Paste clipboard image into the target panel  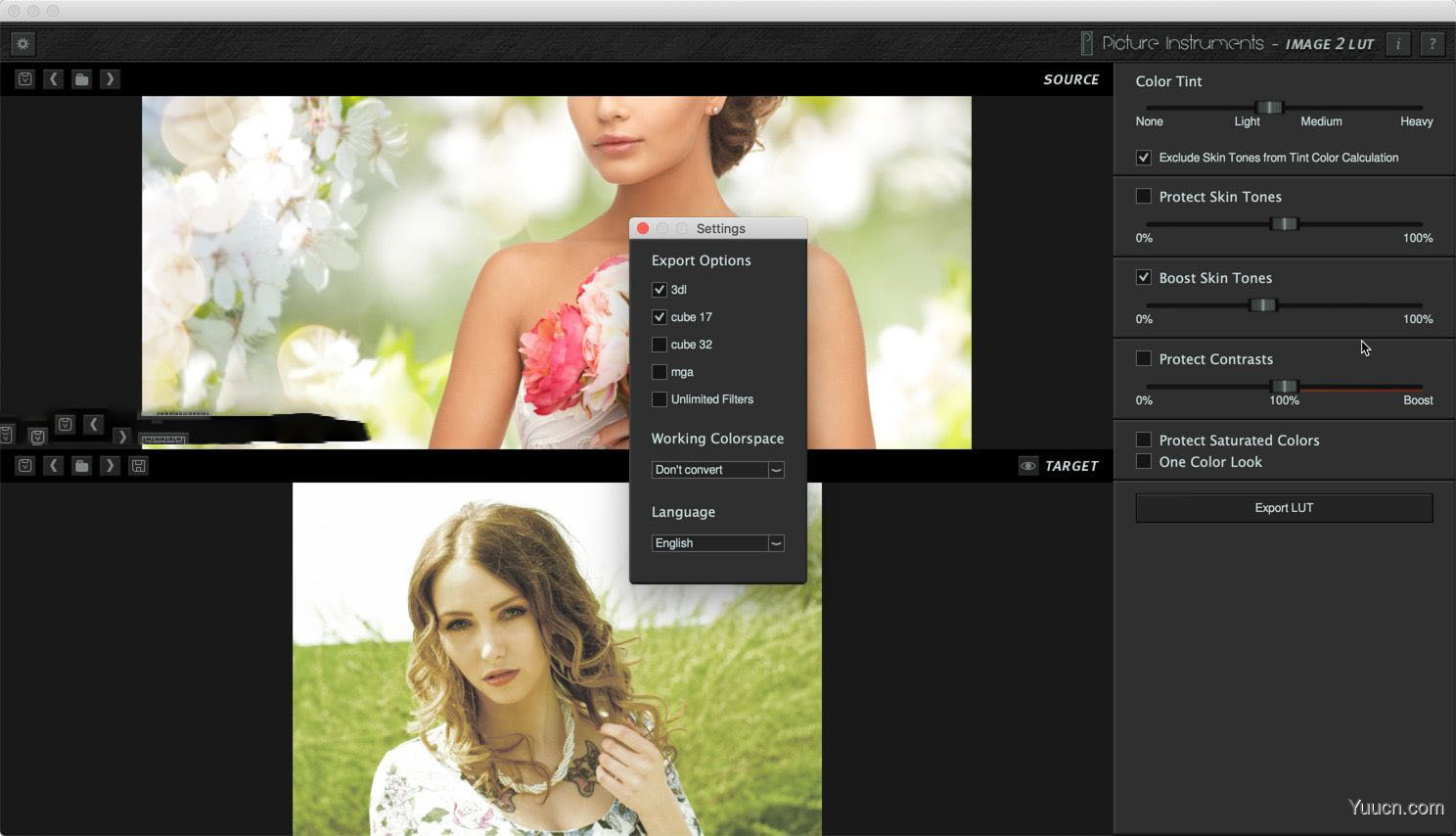[x=25, y=466]
